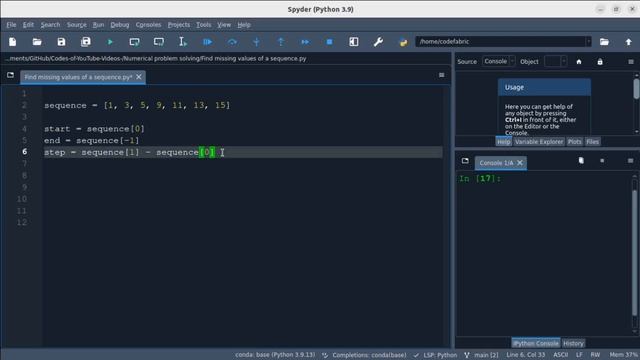Open IPython console options hamburger menu

pyautogui.click(x=631, y=161)
